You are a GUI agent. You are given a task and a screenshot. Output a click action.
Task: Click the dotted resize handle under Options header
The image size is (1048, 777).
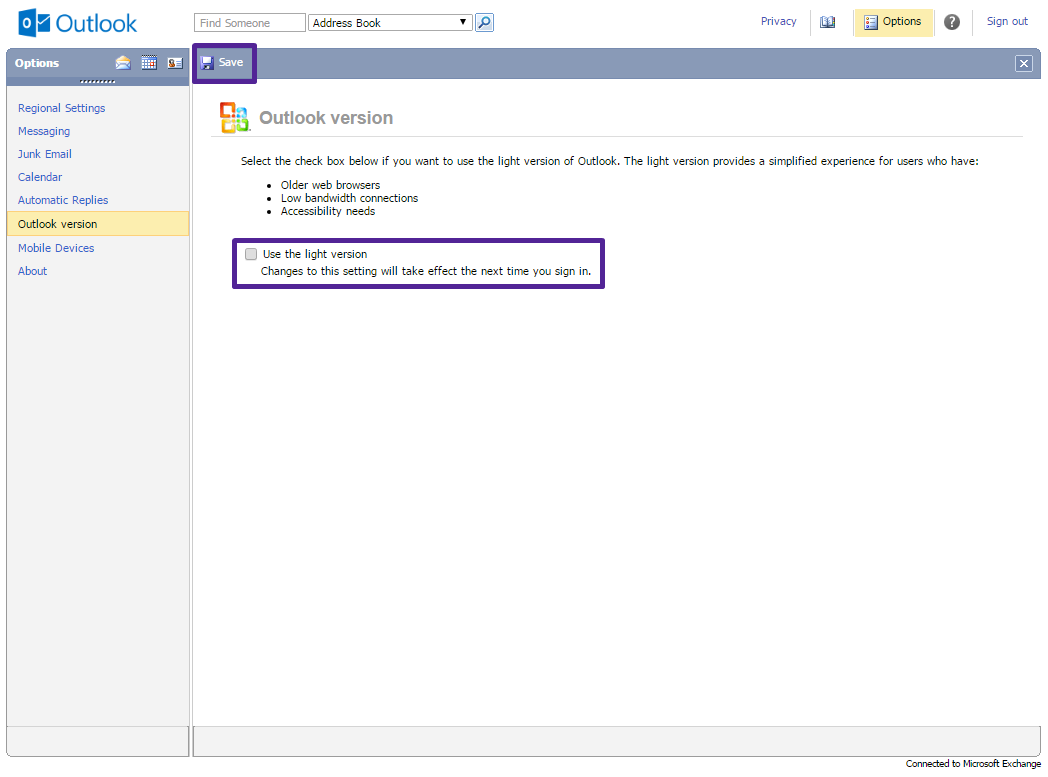(x=98, y=82)
